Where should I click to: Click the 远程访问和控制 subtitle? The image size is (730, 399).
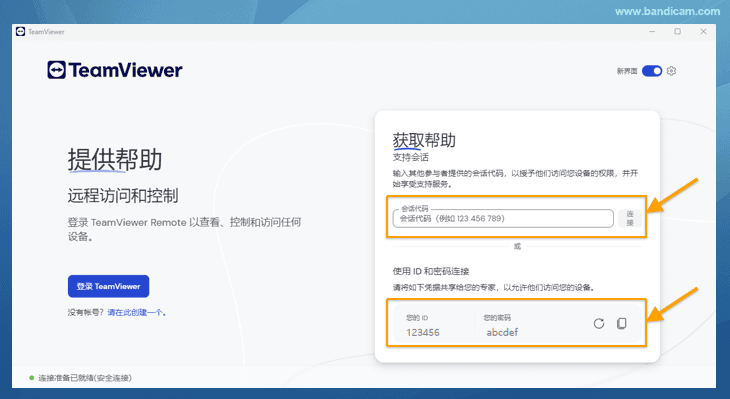[123, 196]
